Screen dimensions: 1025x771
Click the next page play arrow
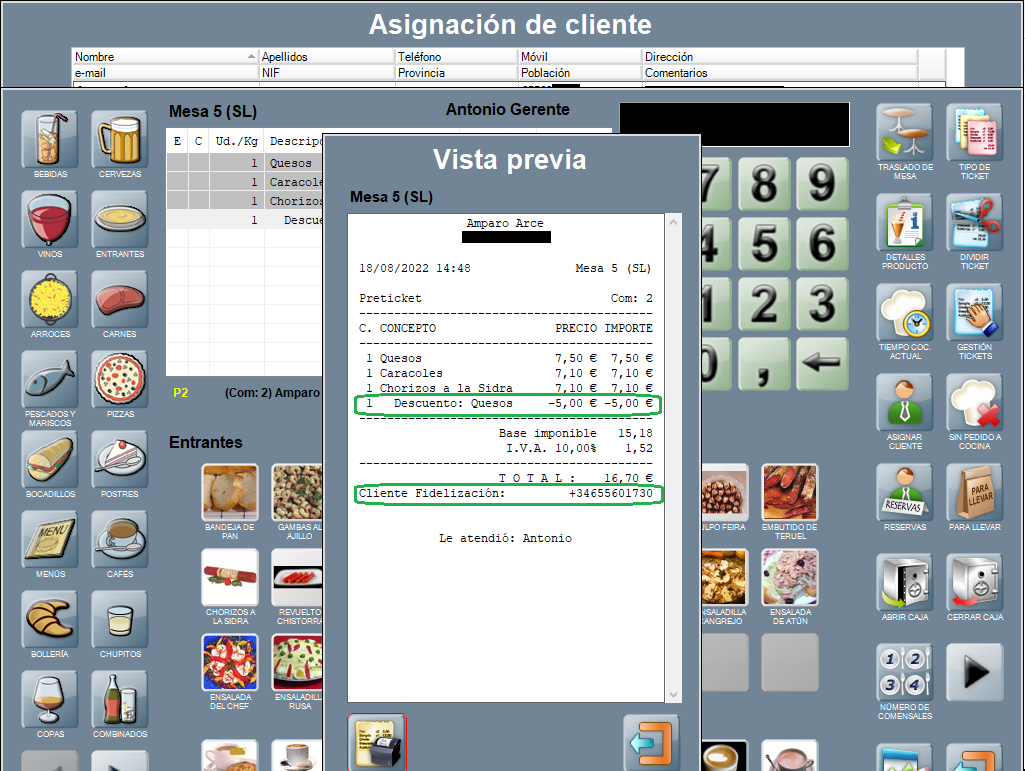coord(974,673)
